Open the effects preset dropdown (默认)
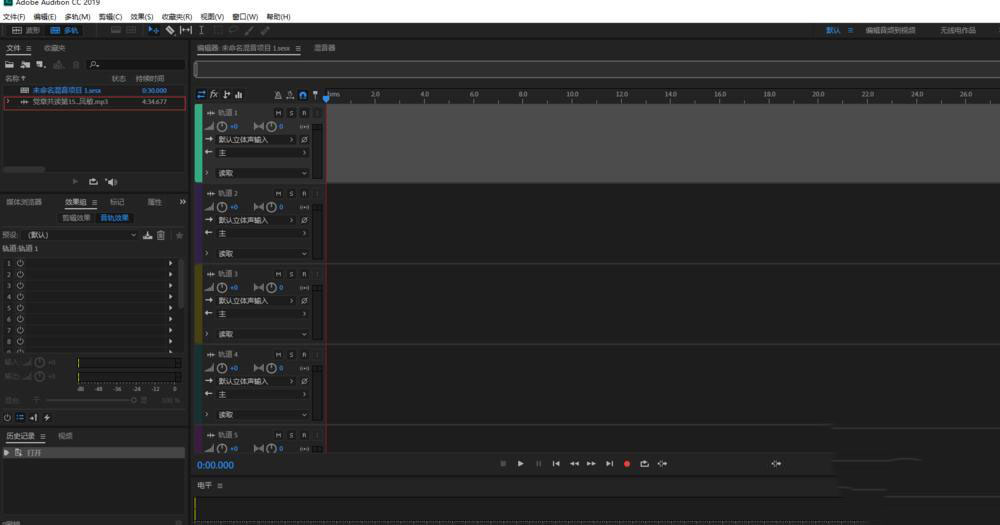The height and width of the screenshot is (525, 1000). (x=81, y=235)
